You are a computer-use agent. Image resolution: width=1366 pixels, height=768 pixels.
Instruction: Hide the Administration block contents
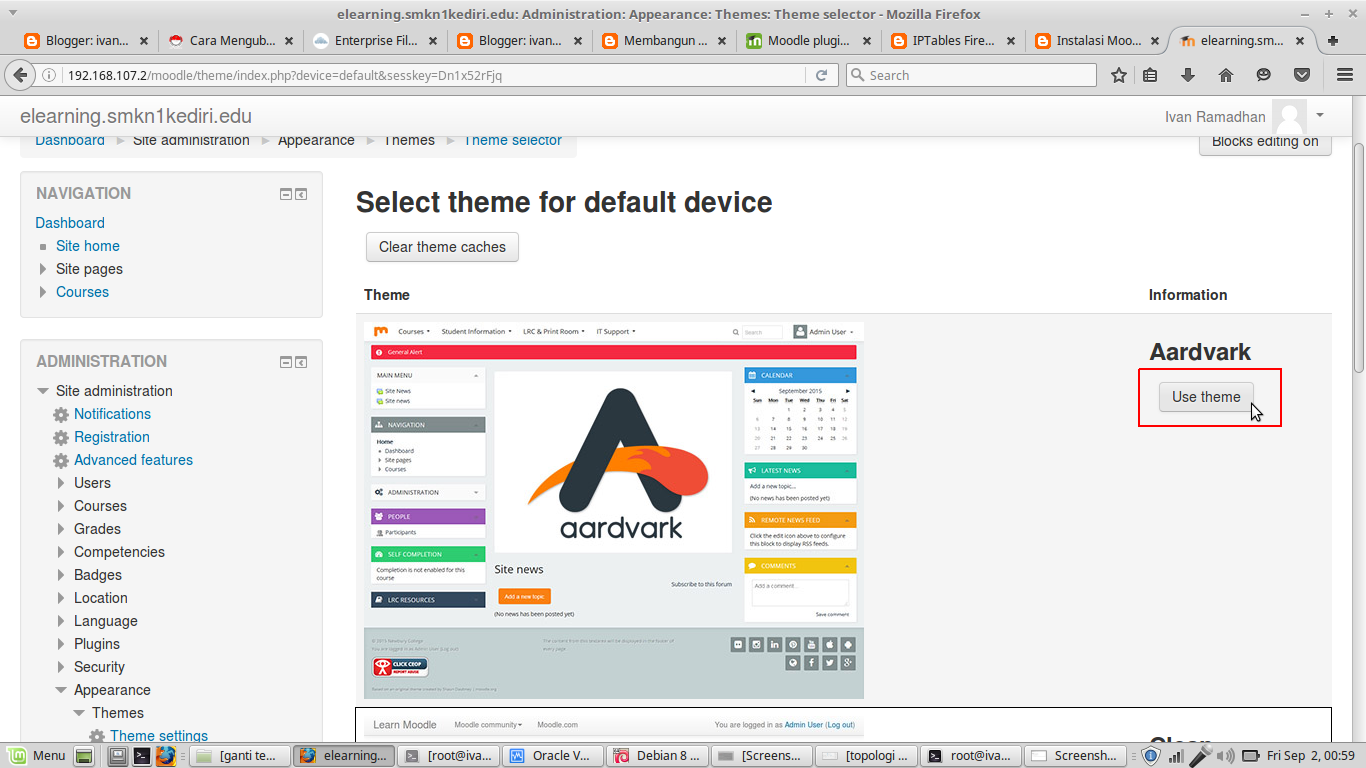pos(285,361)
